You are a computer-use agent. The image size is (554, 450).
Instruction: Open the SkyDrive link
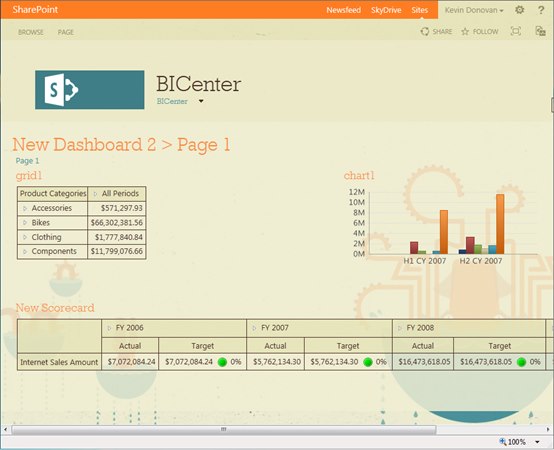coord(386,10)
